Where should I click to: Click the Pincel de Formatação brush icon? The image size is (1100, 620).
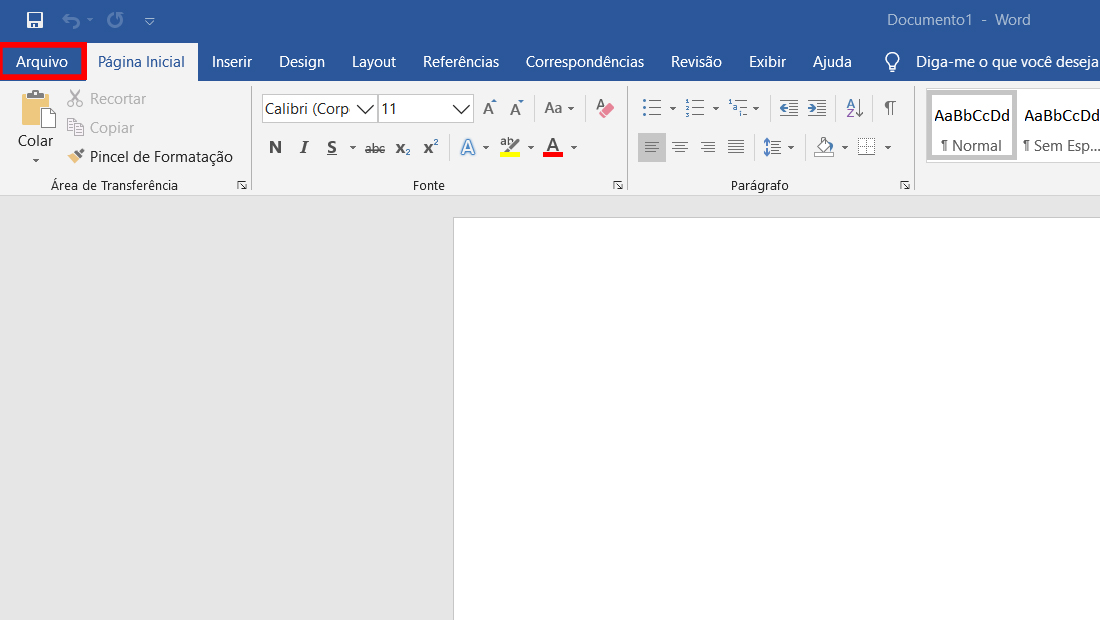click(x=76, y=156)
